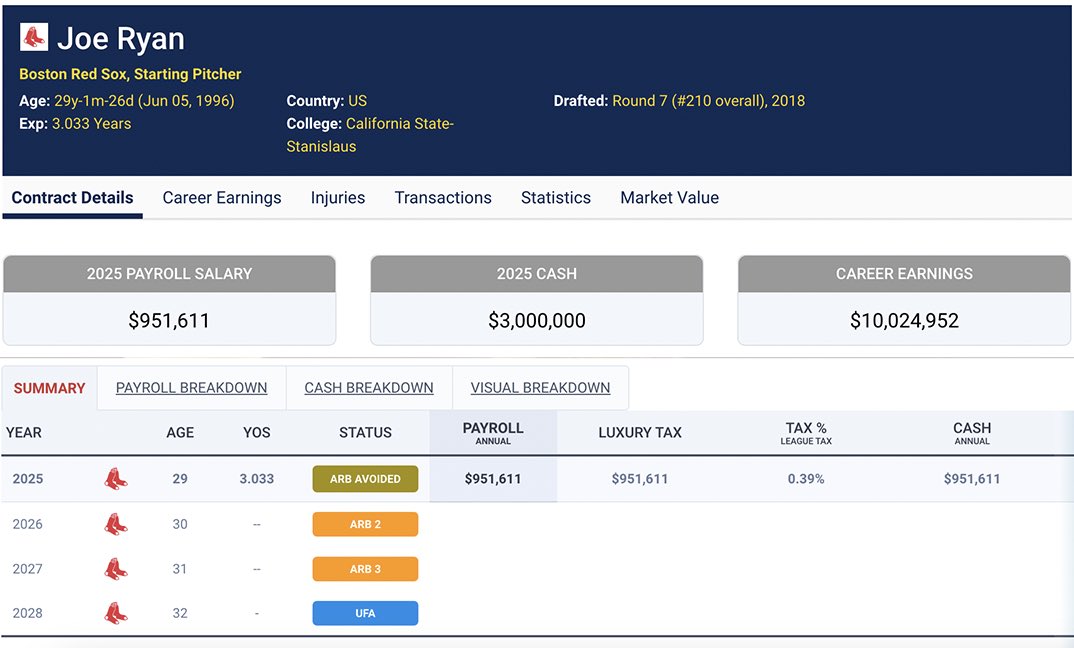1074x648 pixels.
Task: Click the Cash Annual column header
Action: 972,433
